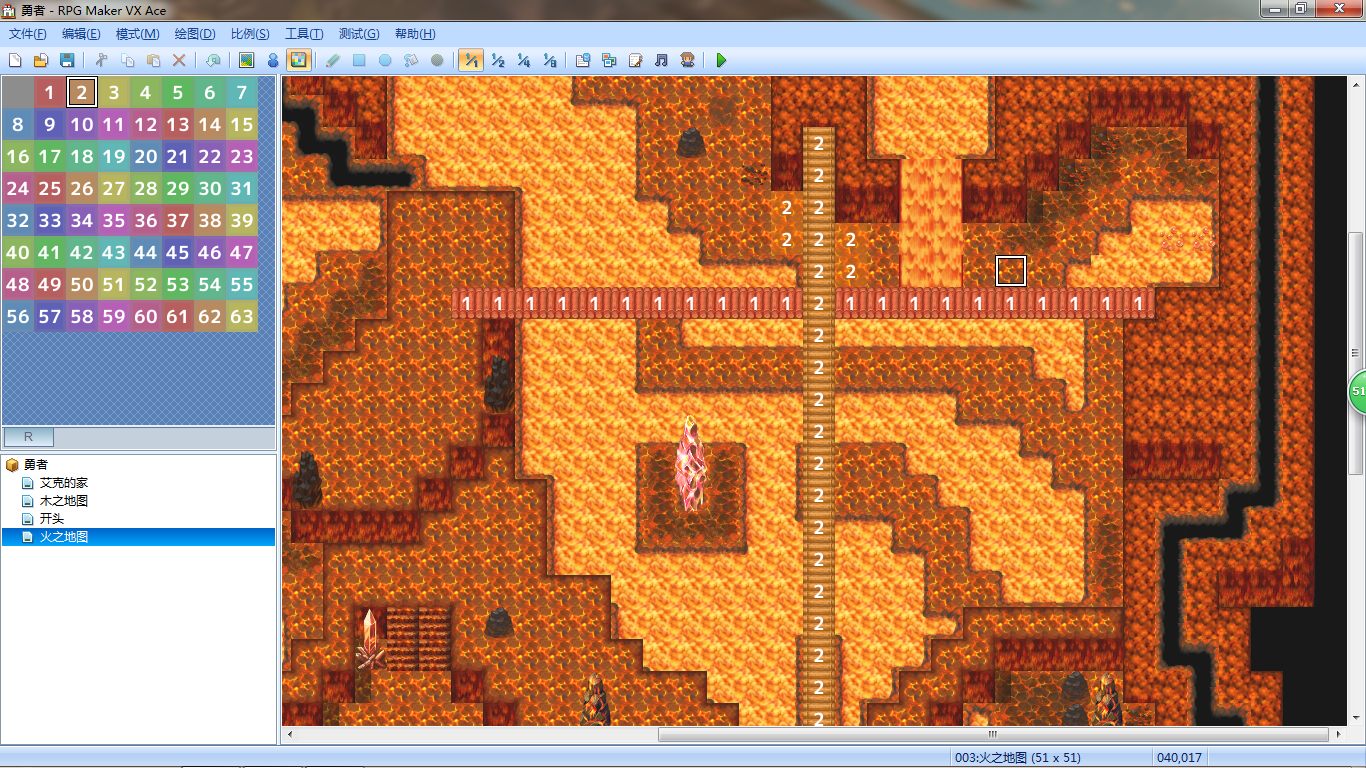Select the Region mode icon
The image size is (1366, 768).
[x=298, y=60]
